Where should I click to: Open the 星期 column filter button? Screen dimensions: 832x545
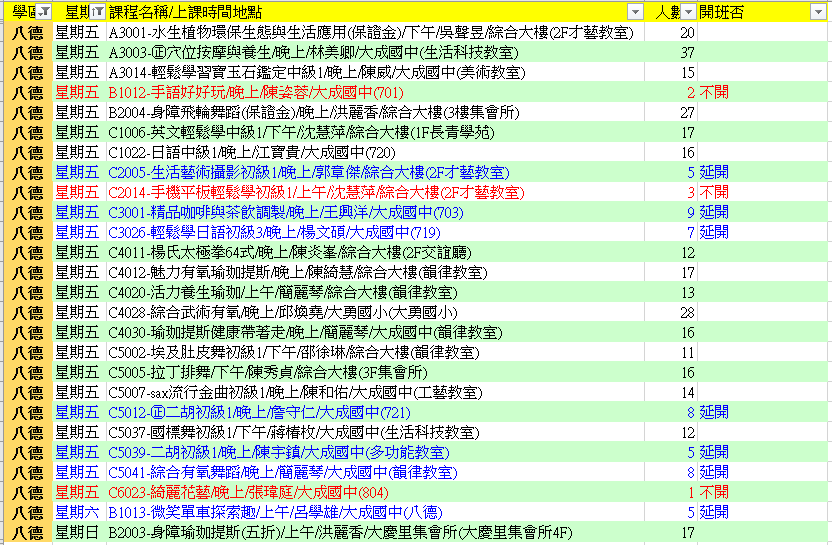[97, 11]
